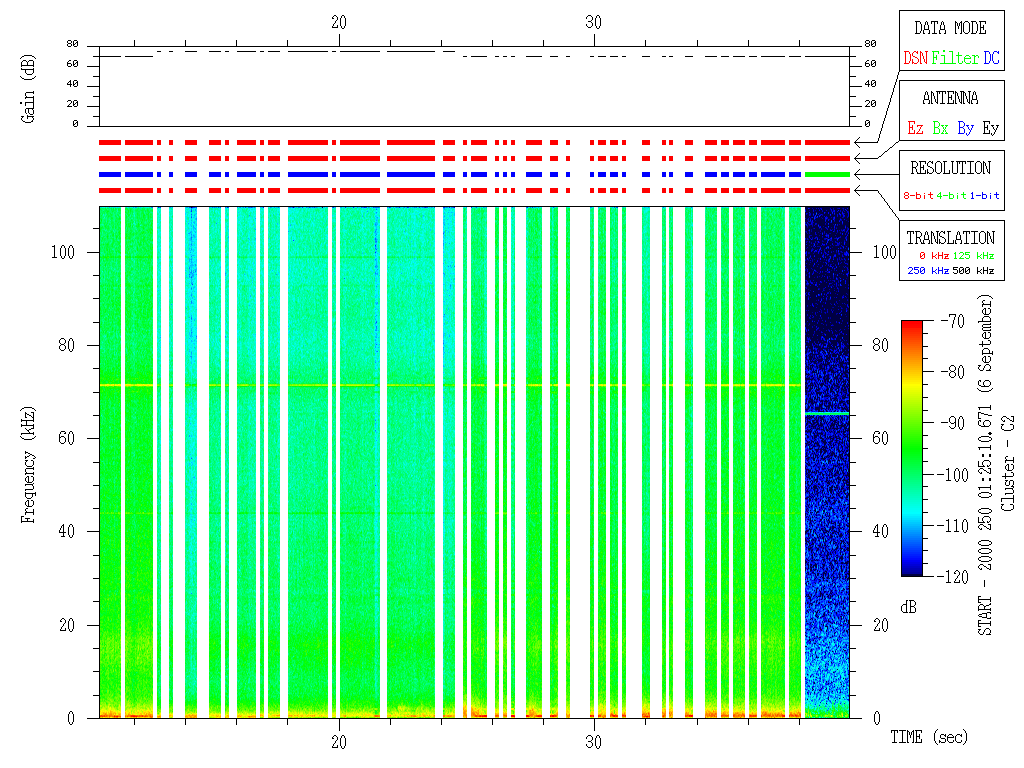Click the dark blue bottom of the color bar
Image resolution: width=1024 pixels, height=768 pixels.
click(x=912, y=570)
